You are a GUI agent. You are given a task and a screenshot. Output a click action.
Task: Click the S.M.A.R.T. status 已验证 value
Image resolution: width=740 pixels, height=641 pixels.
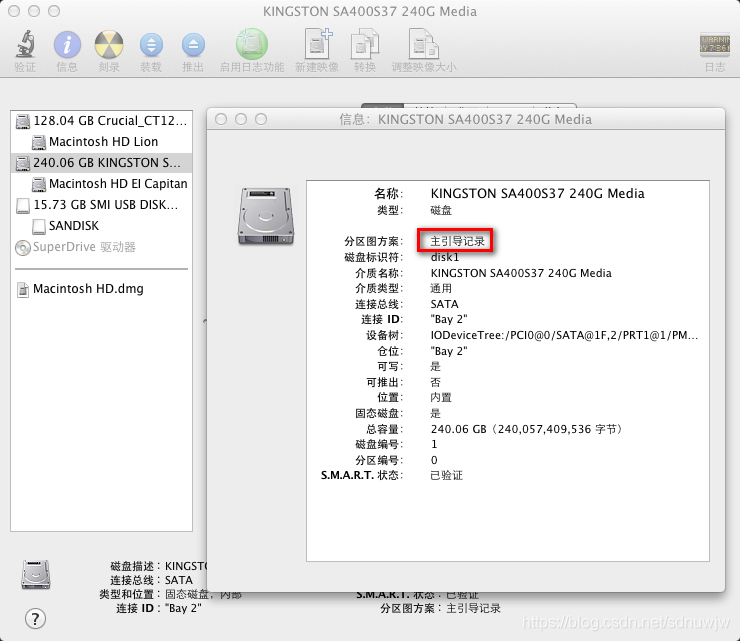pos(446,475)
